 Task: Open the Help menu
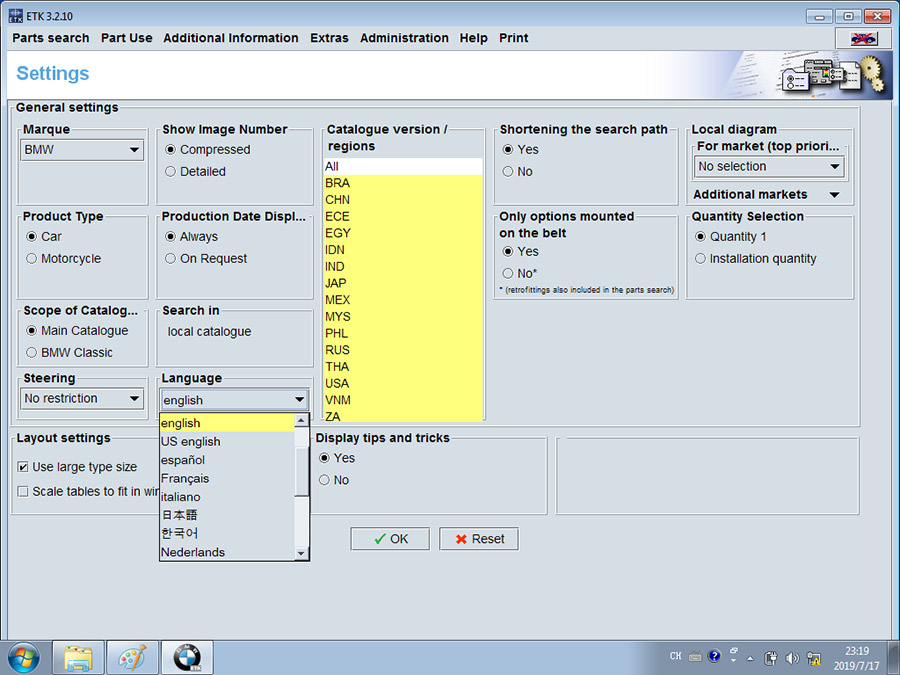474,38
